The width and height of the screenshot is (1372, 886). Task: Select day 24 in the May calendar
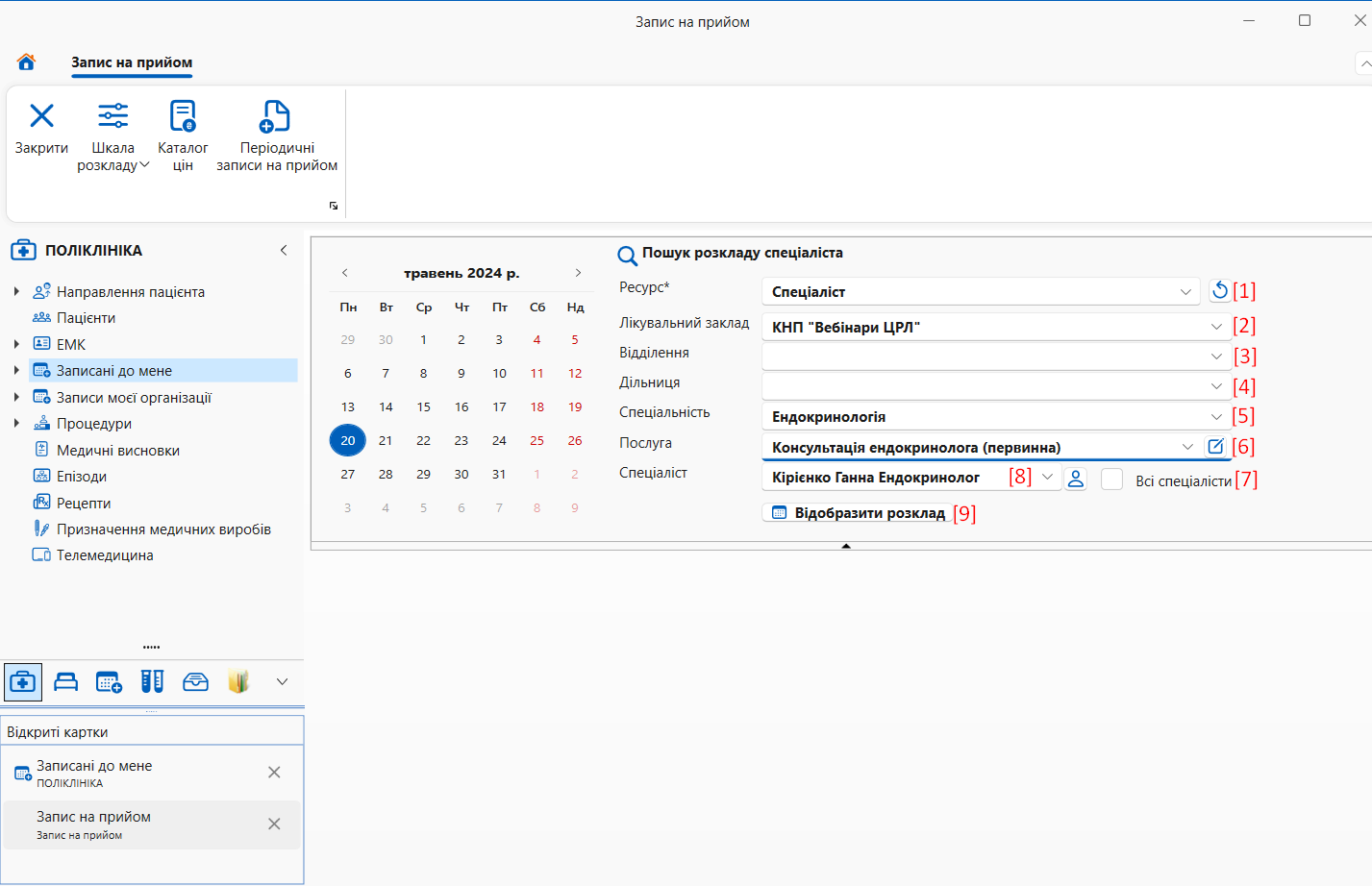pos(499,440)
